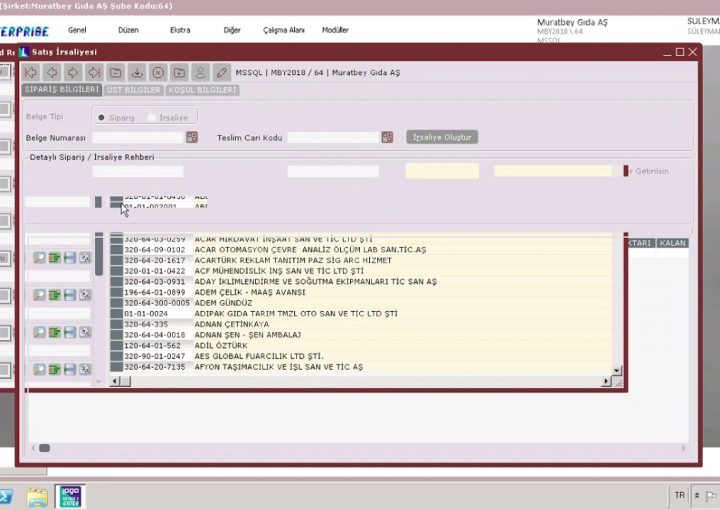Select the Sipariş radio button
720x510 pixels.
point(101,118)
